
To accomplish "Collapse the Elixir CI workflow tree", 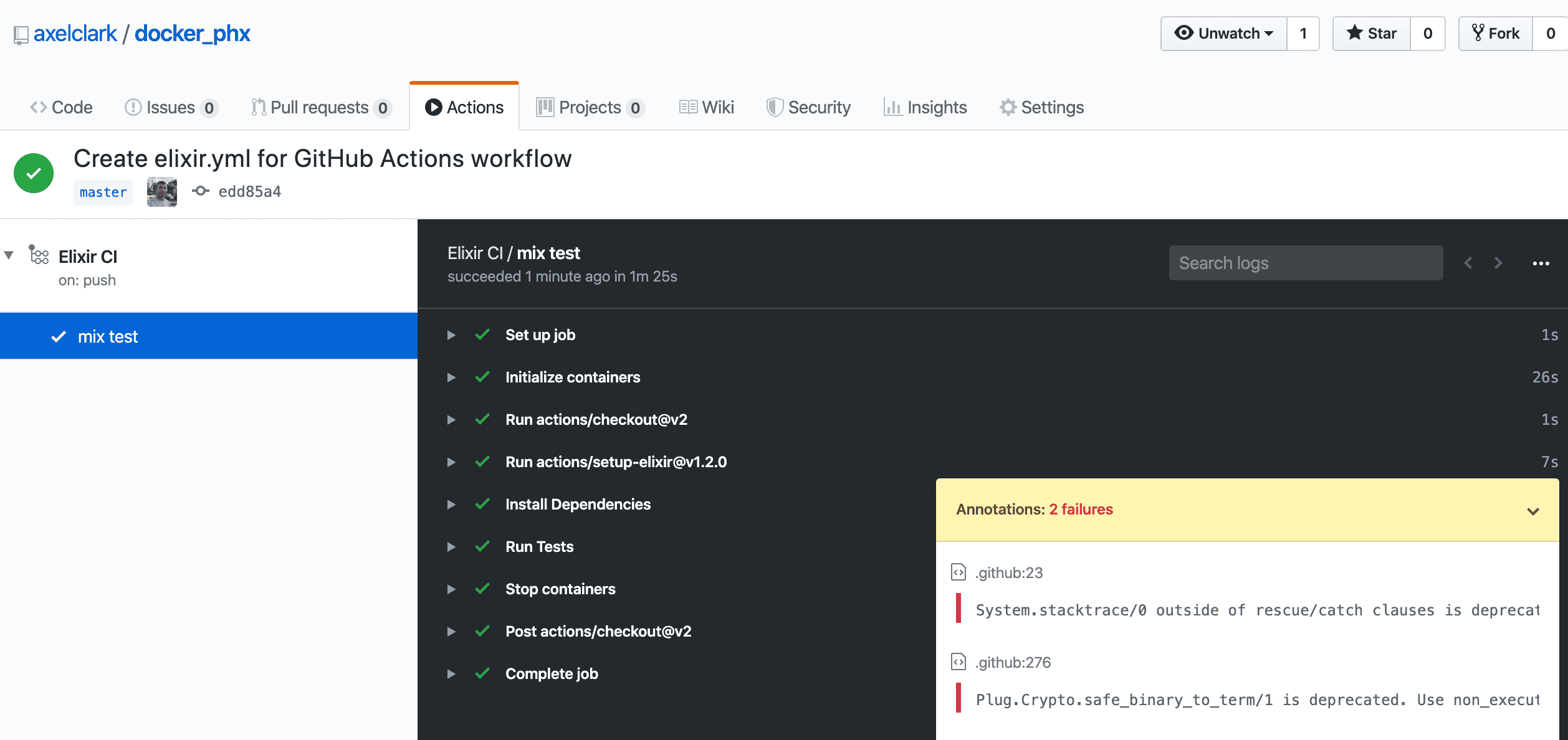I will click(x=8, y=255).
